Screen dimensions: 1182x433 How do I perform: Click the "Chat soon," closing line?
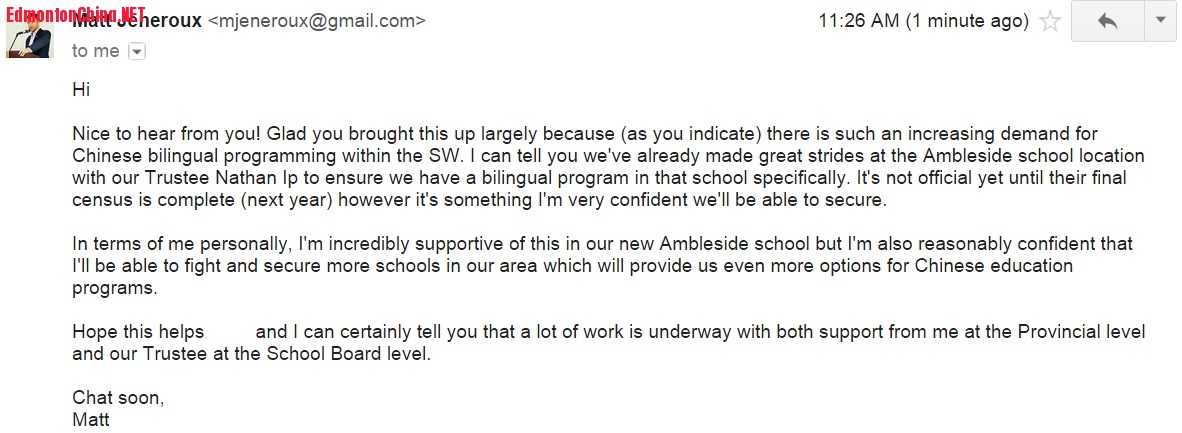point(118,398)
